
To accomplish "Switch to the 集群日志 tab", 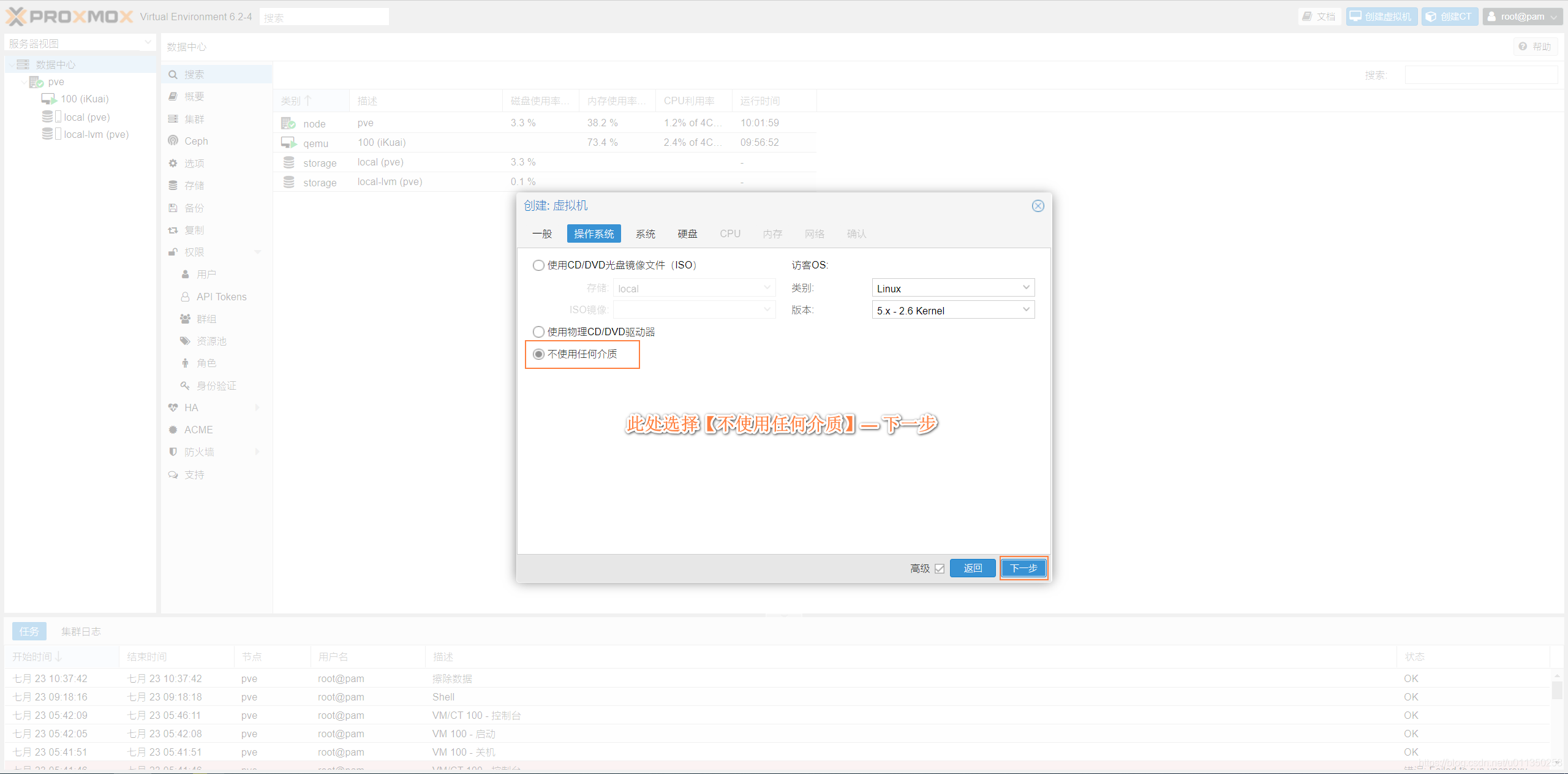I will (81, 632).
